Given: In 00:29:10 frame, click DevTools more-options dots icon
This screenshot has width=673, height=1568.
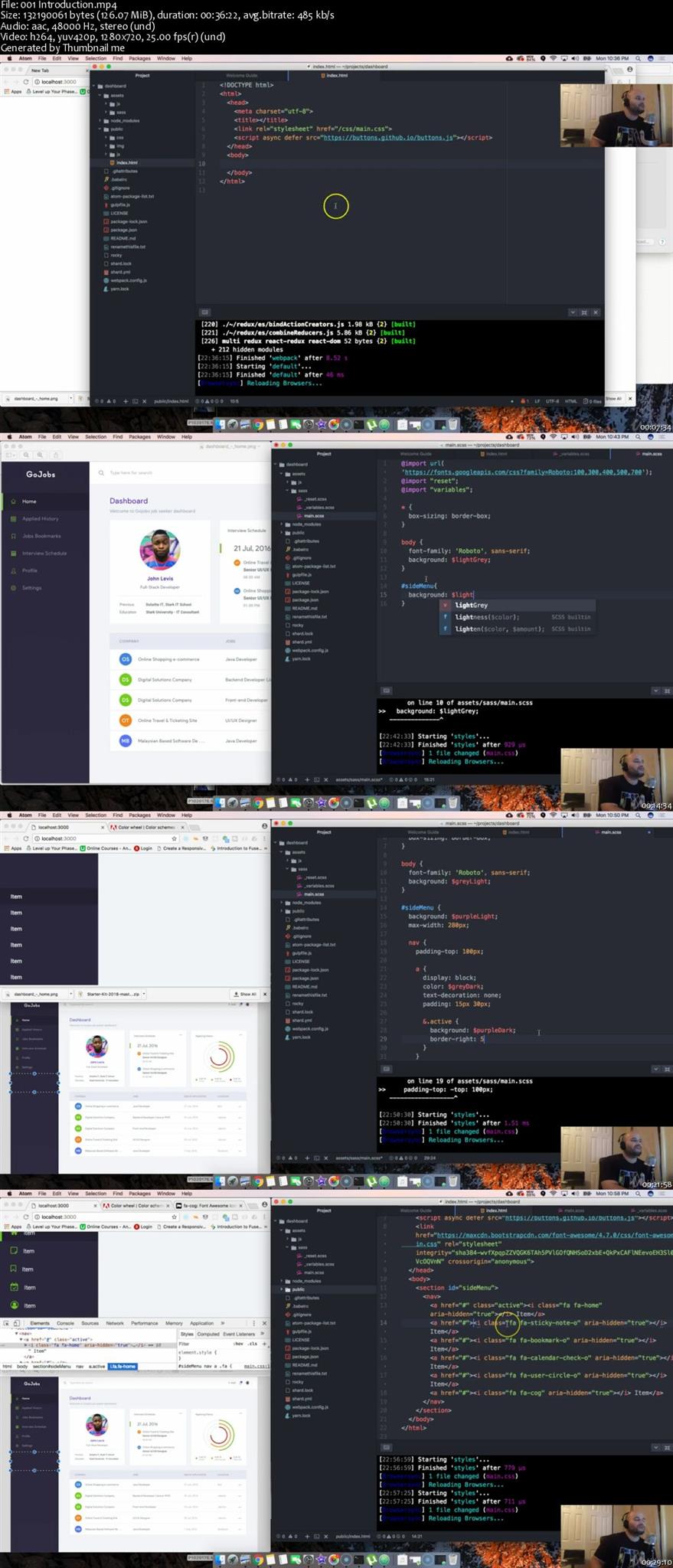Looking at the screenshot, I should (254, 1323).
